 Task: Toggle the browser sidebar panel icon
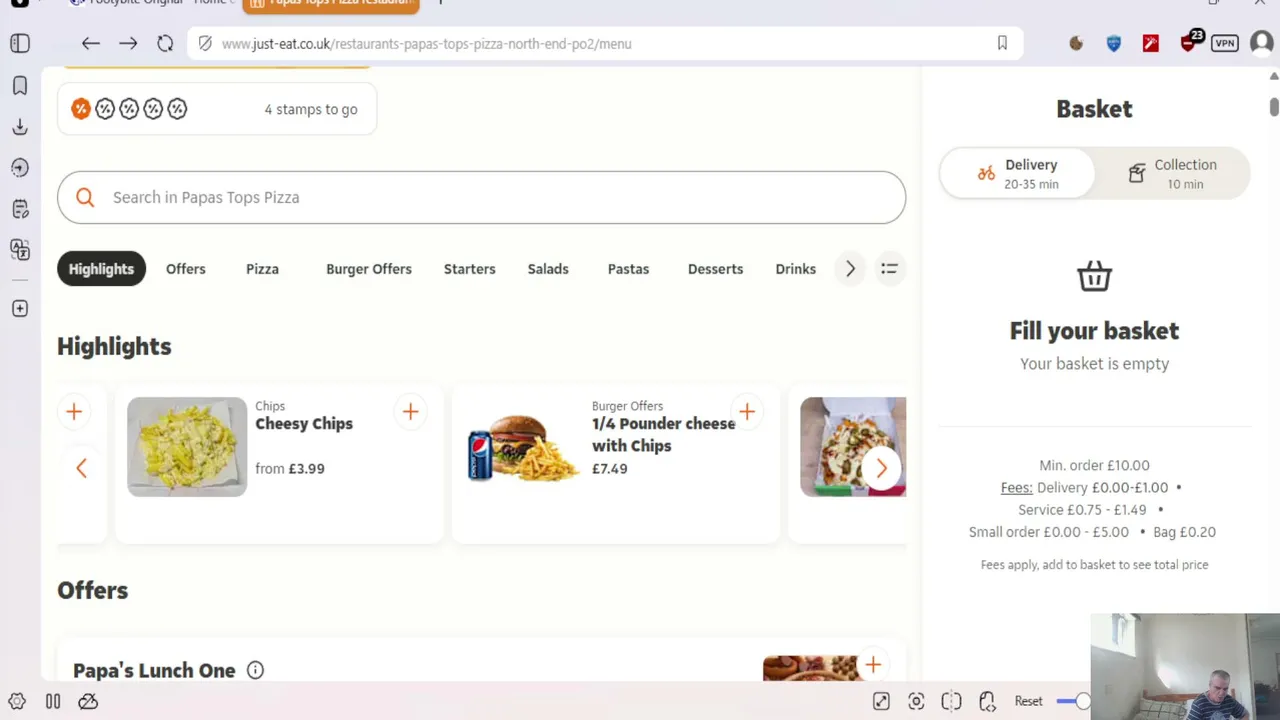pyautogui.click(x=20, y=43)
